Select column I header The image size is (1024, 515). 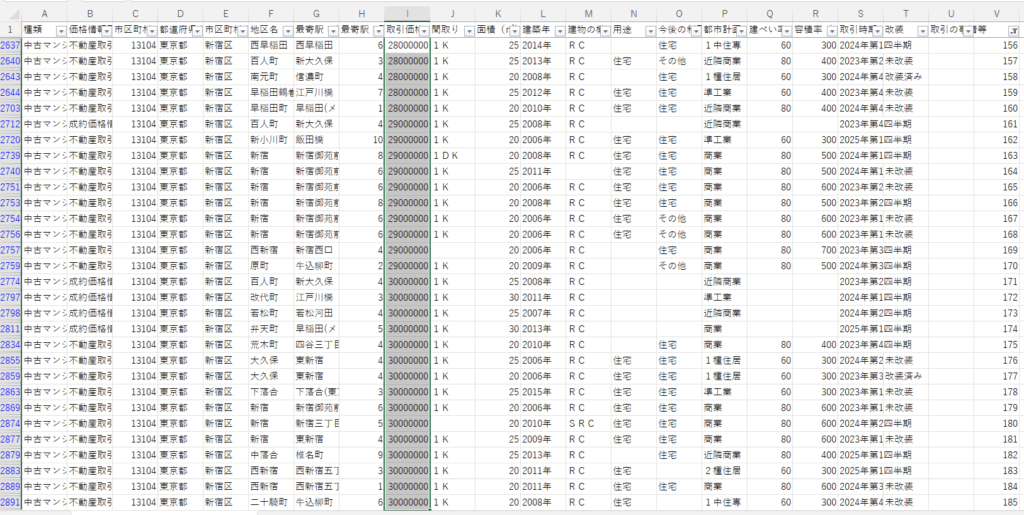point(408,13)
